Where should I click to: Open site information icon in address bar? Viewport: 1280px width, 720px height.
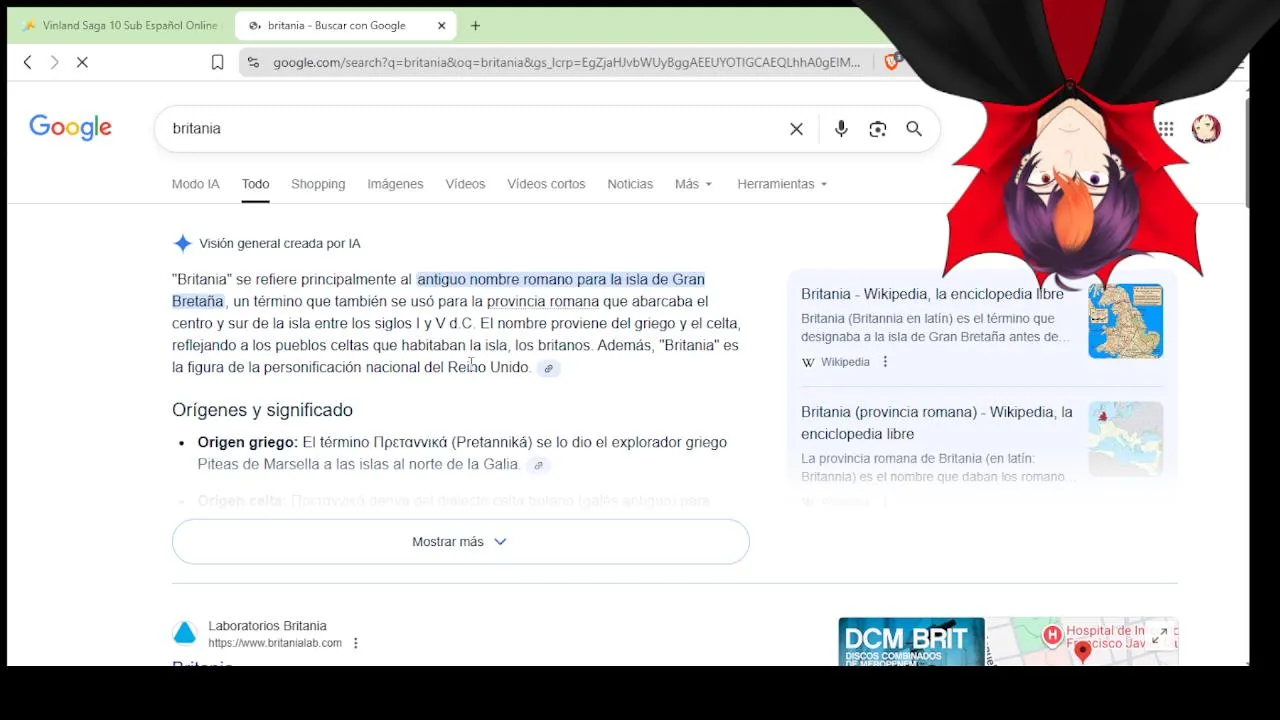253,62
